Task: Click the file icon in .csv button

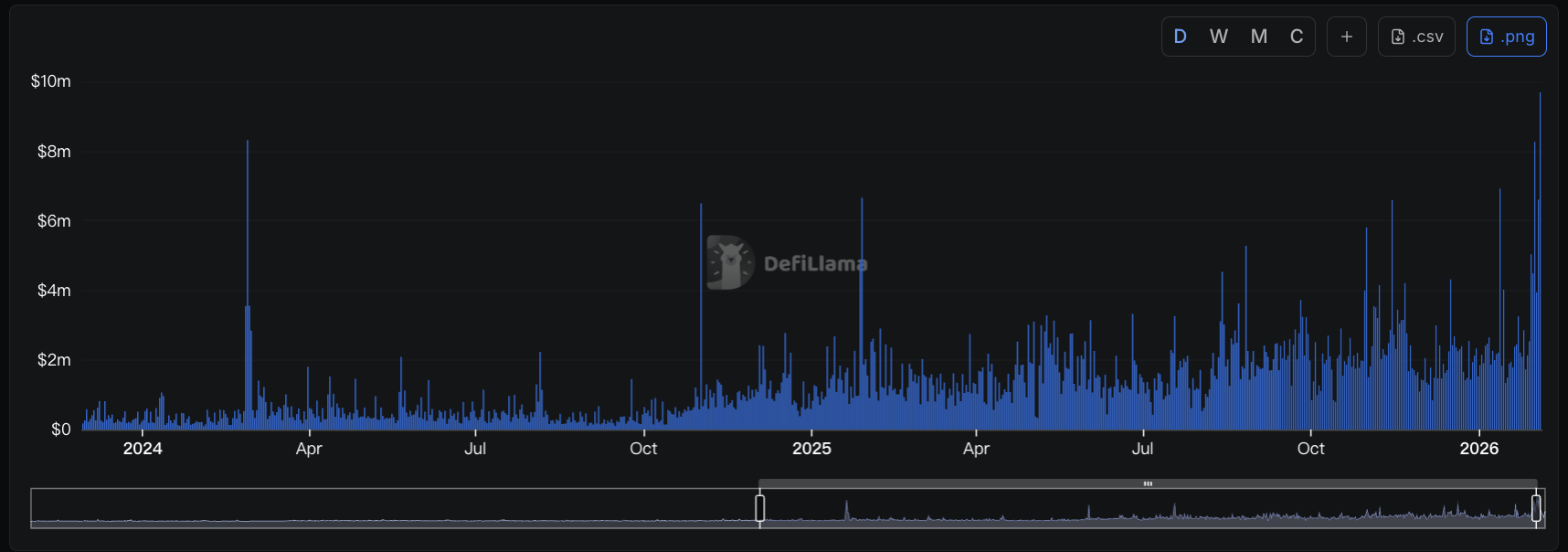Action: (x=1397, y=37)
